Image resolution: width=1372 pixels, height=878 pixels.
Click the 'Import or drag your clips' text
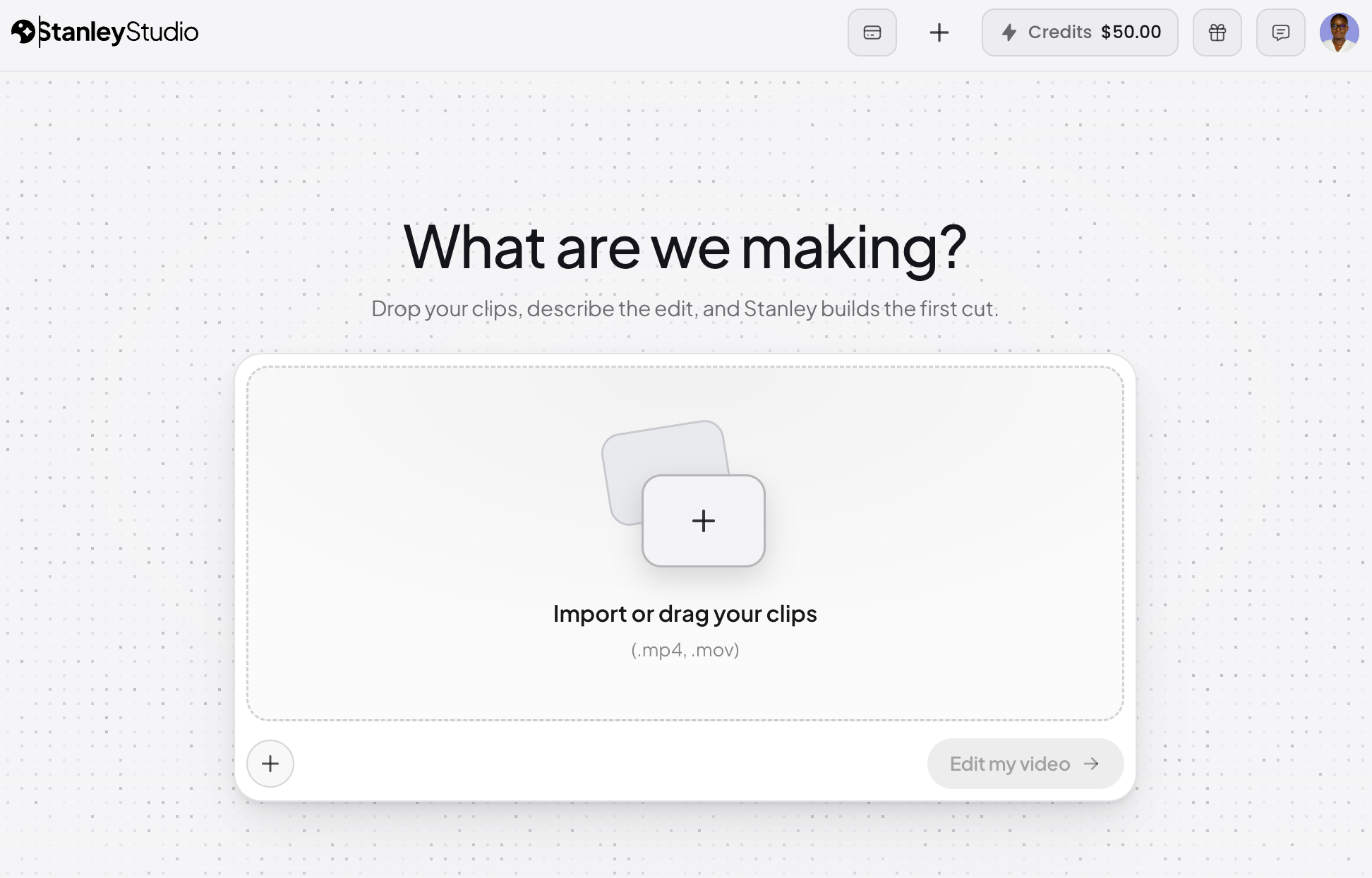(685, 614)
